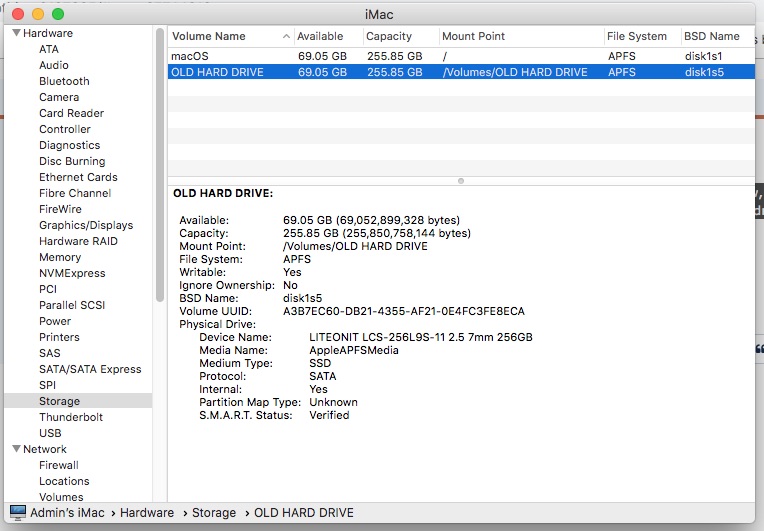Click the 69,052,899,328 bytes Available value

point(371,220)
